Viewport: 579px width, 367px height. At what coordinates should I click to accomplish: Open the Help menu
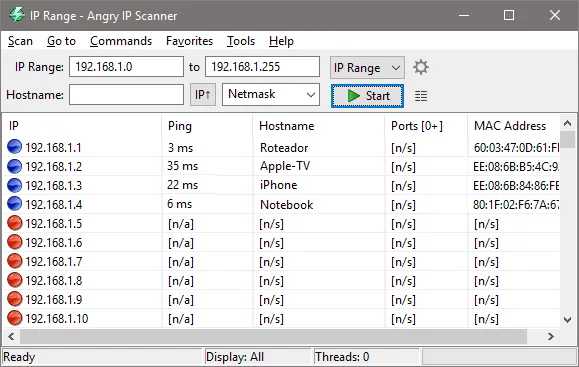(x=281, y=41)
